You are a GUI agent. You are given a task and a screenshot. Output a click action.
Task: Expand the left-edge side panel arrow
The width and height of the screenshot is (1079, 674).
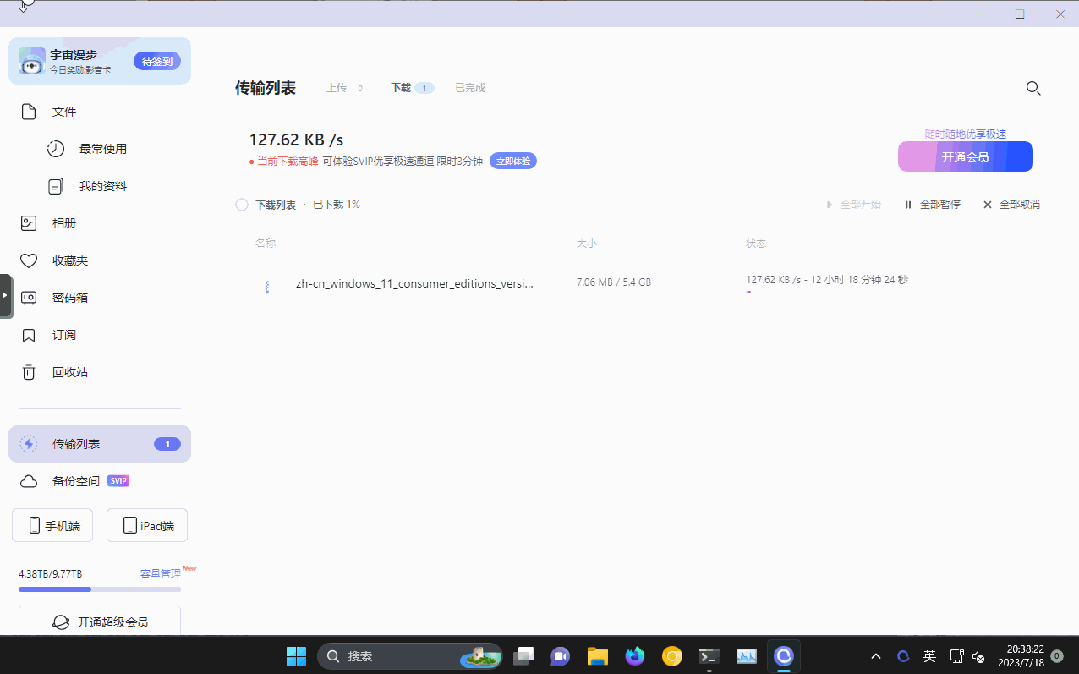coord(6,295)
